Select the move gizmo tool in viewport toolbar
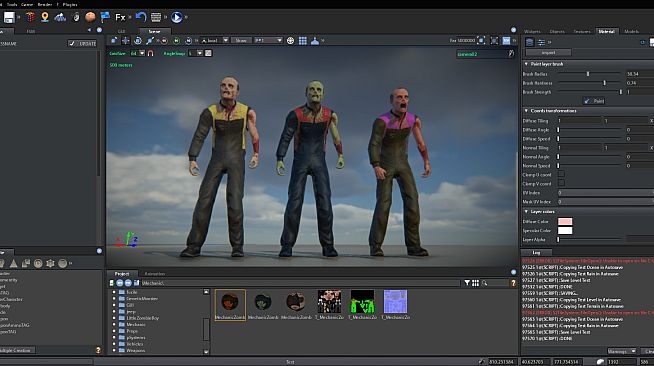 [x=126, y=40]
